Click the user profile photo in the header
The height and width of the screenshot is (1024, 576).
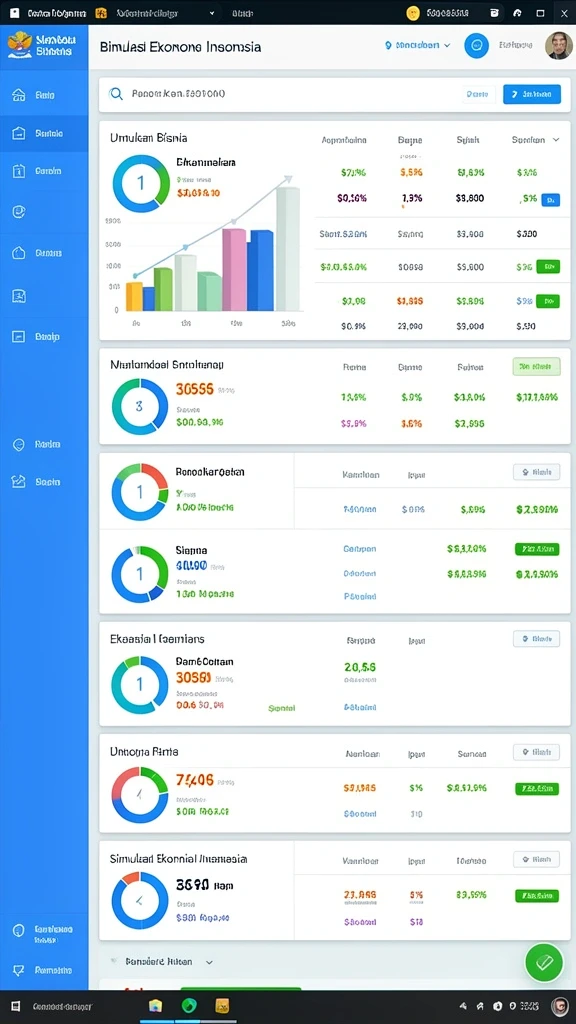(558, 46)
